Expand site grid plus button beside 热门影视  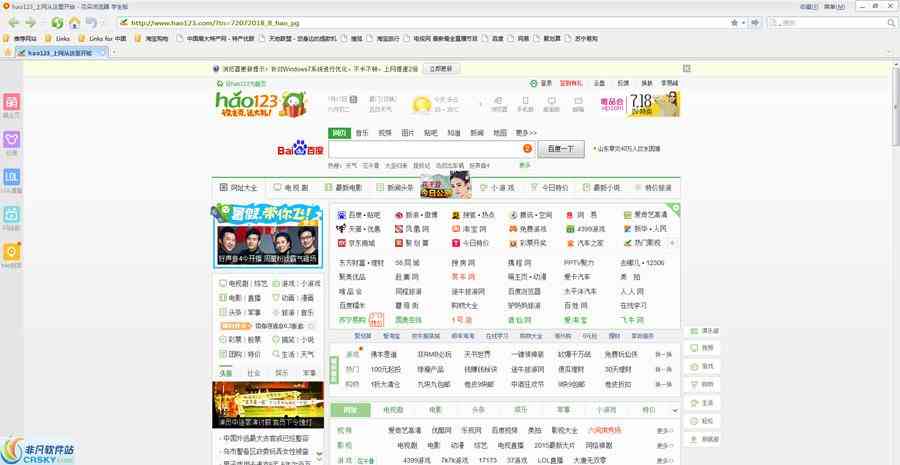point(672,243)
